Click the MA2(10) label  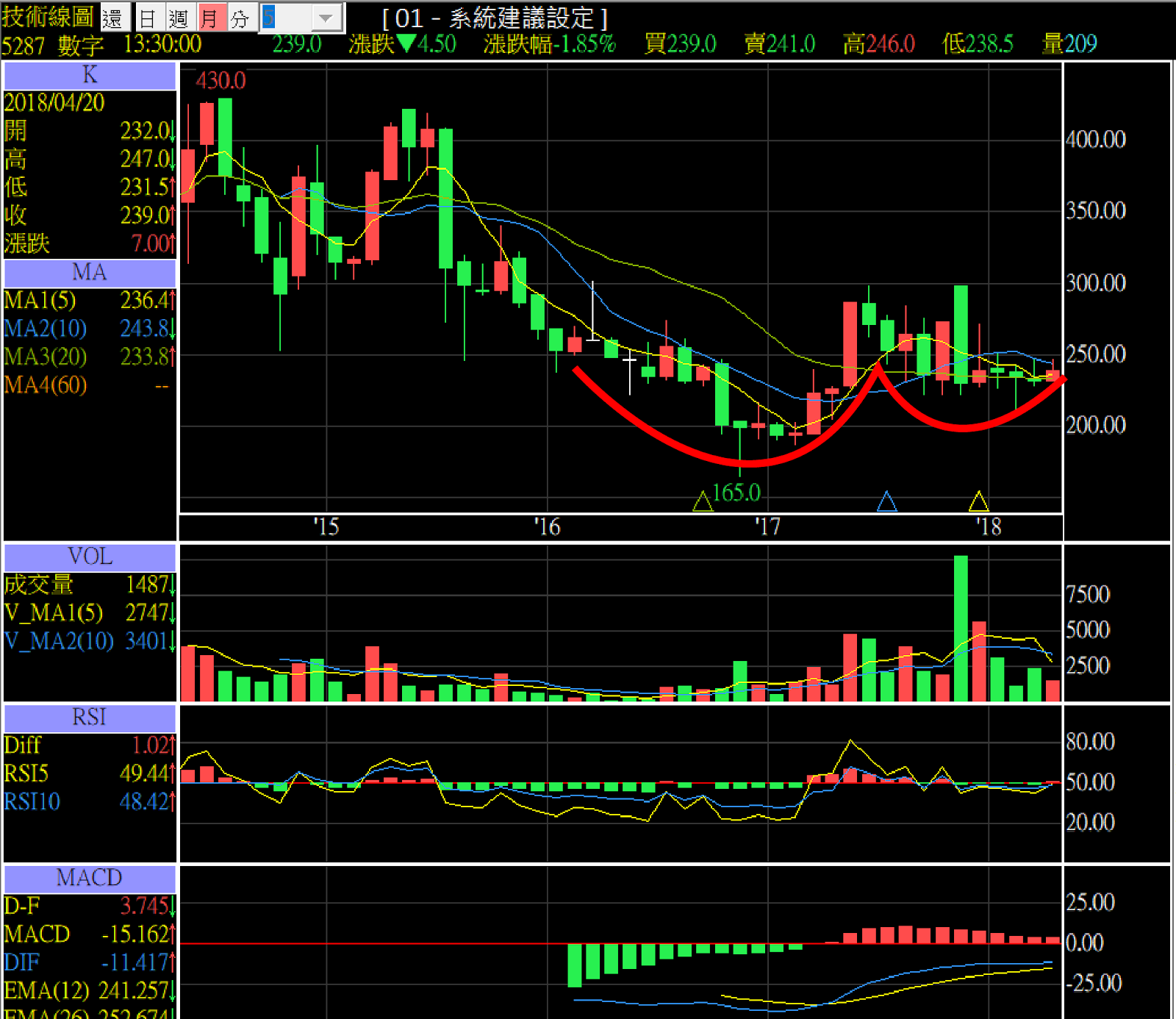pyautogui.click(x=46, y=329)
